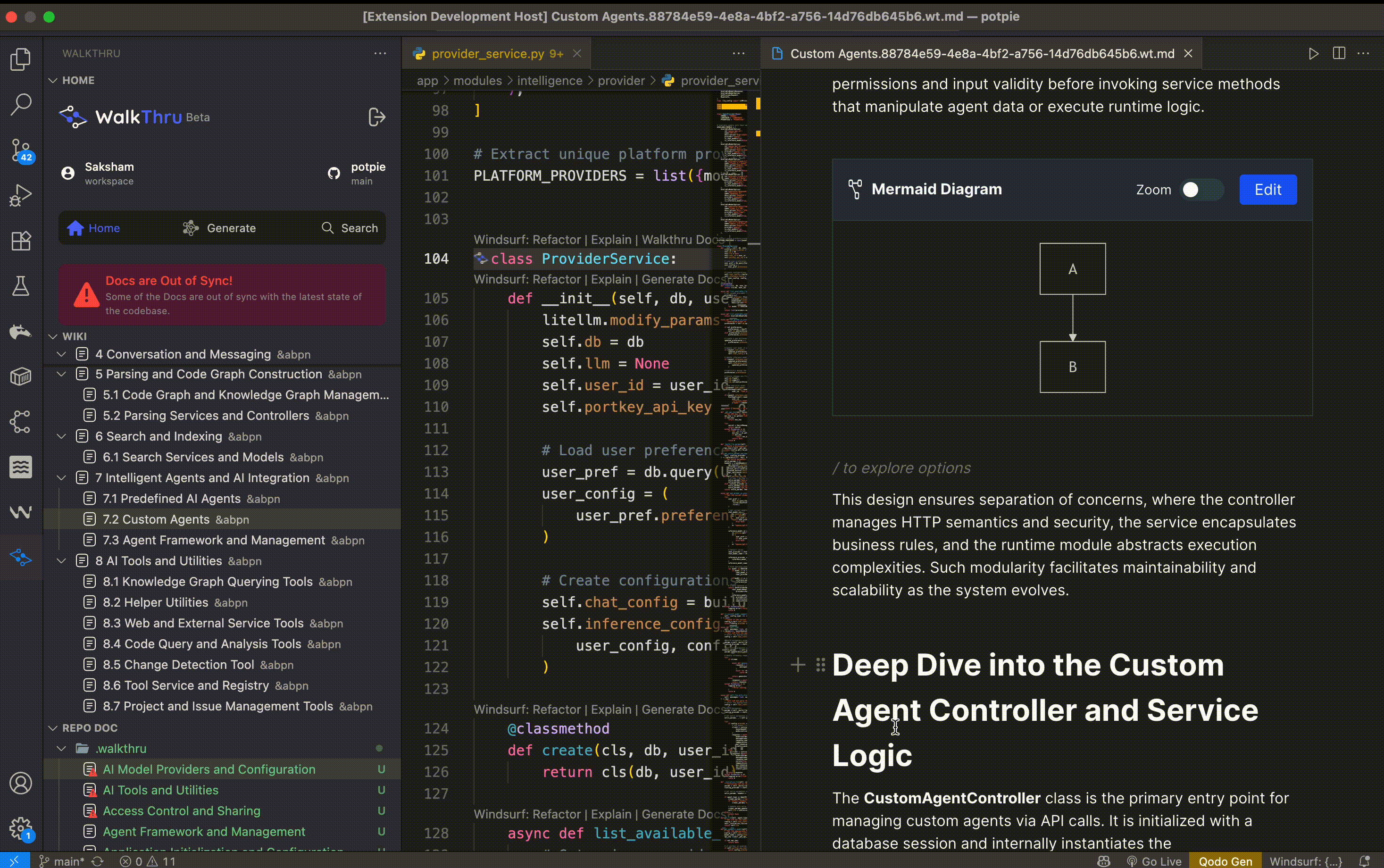Click the plus icon beside Deep Dive heading

pyautogui.click(x=798, y=665)
